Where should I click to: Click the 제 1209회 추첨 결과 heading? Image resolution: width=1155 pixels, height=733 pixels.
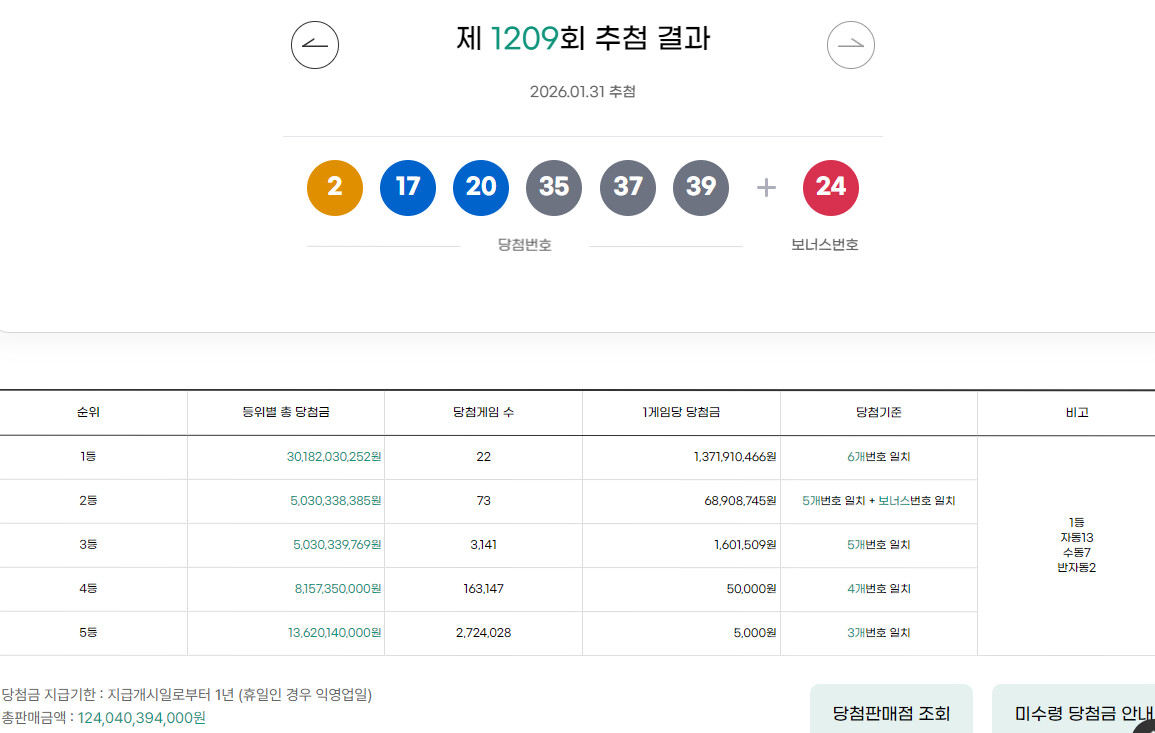point(583,38)
